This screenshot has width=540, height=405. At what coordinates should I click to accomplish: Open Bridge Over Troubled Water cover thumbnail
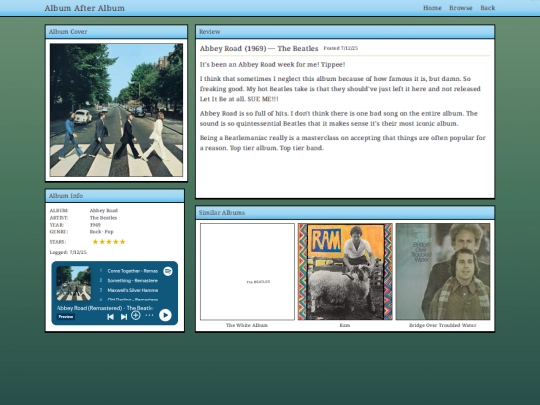click(443, 272)
